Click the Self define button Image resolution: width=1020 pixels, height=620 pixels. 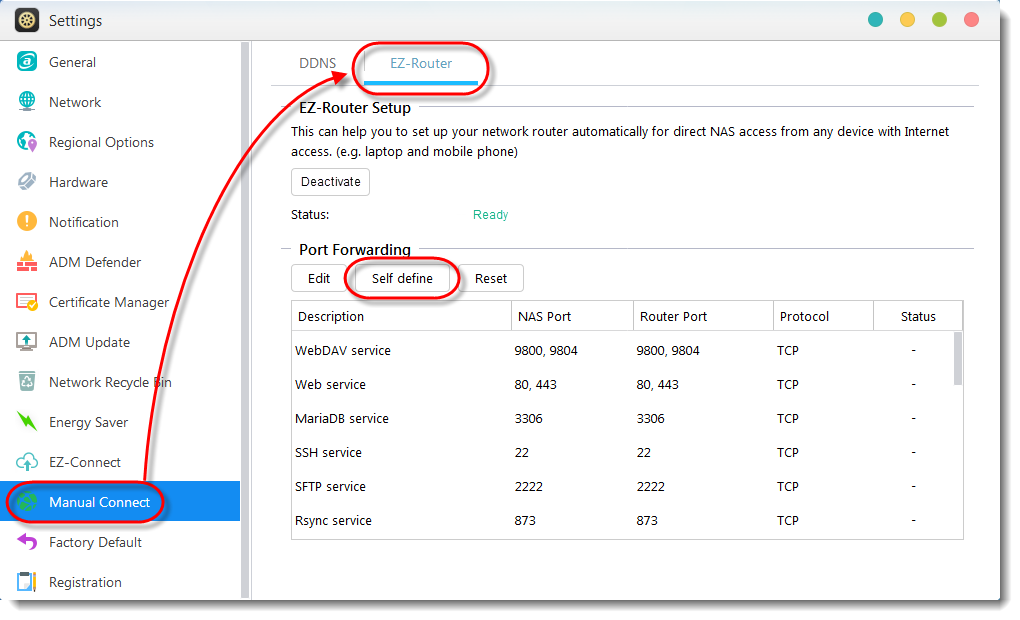pos(400,278)
